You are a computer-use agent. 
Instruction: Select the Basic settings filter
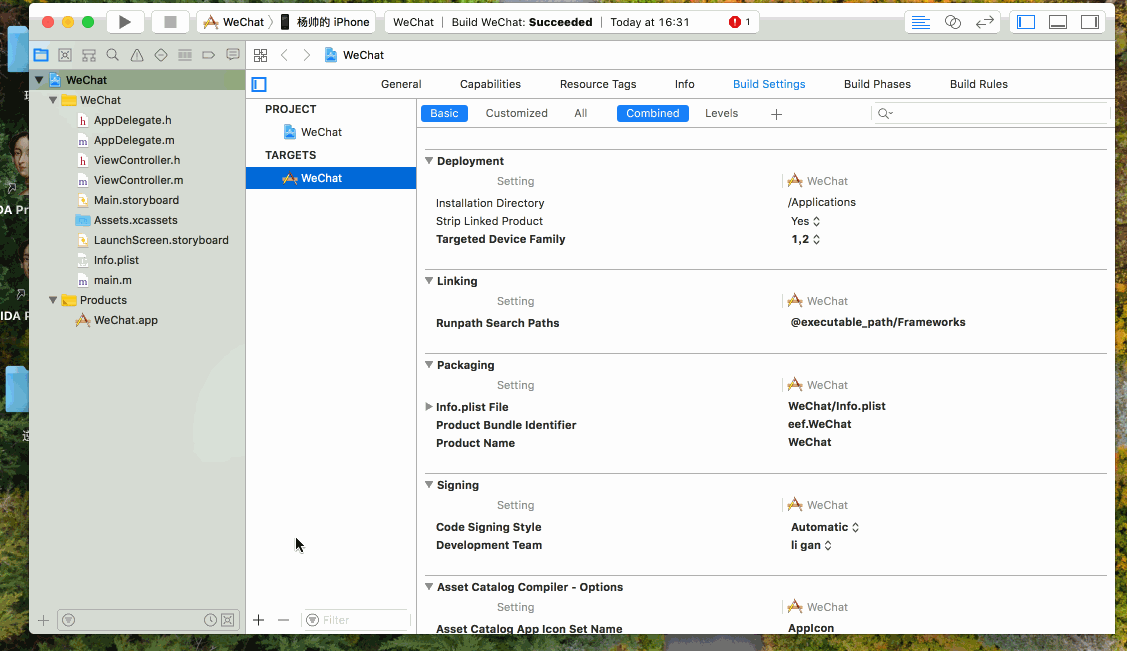[444, 114]
